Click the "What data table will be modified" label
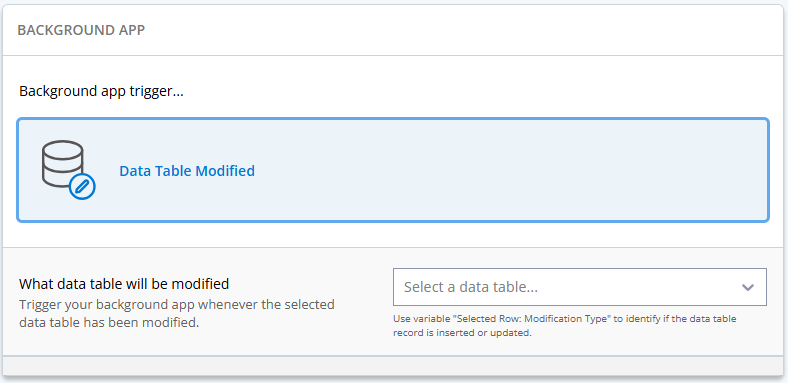 pos(124,284)
